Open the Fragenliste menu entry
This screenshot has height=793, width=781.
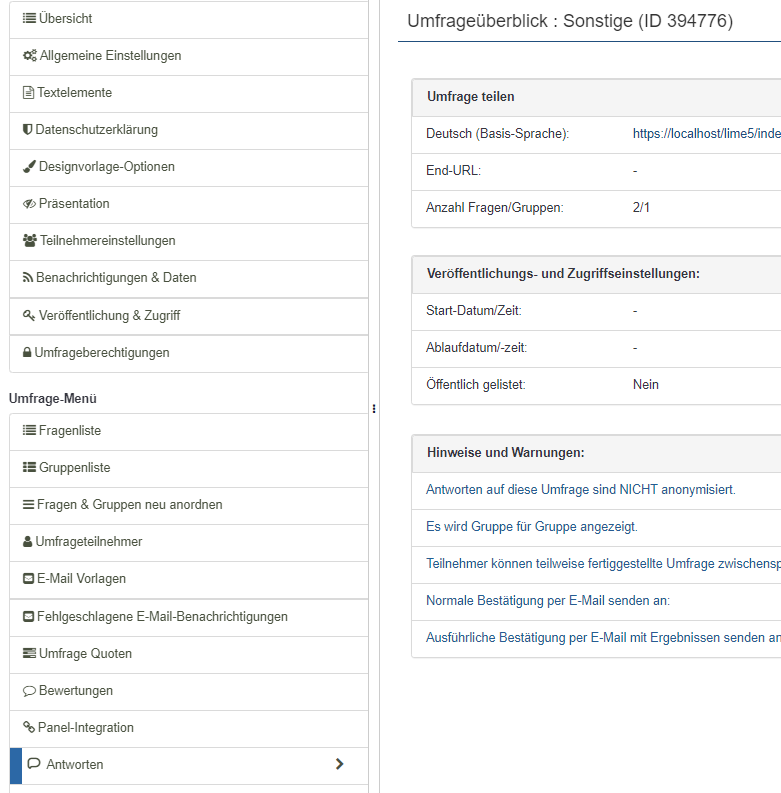pos(70,431)
